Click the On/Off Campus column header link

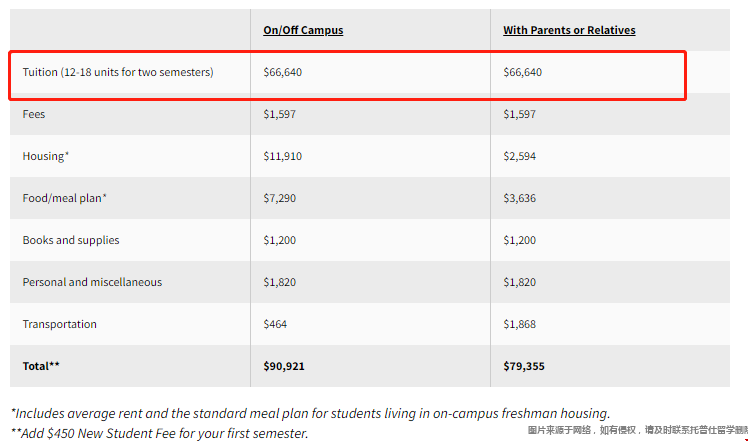pos(303,30)
